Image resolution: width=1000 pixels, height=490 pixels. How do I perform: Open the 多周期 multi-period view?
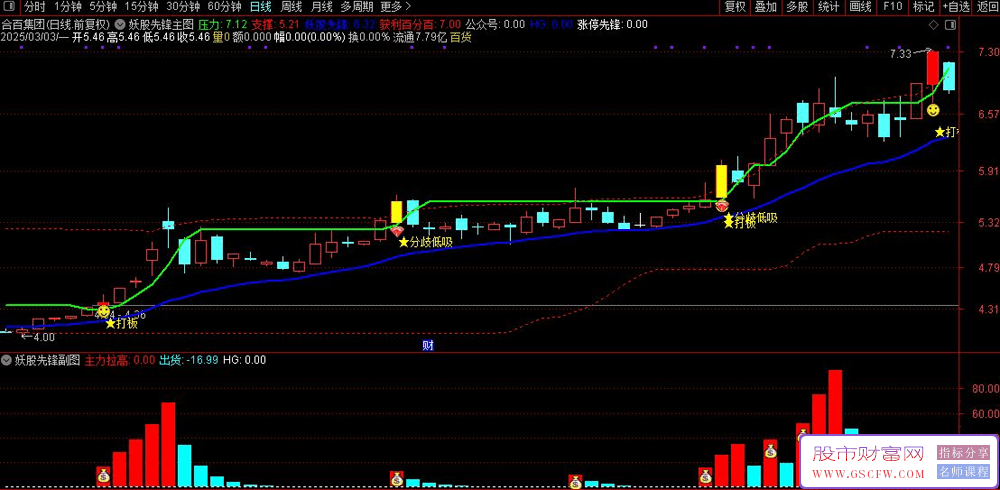357,7
